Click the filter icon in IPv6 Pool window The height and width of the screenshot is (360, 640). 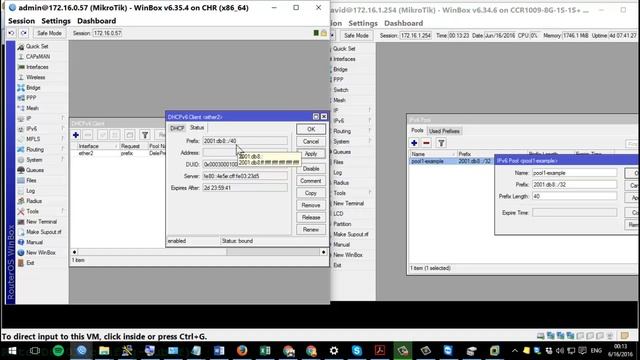(441, 143)
